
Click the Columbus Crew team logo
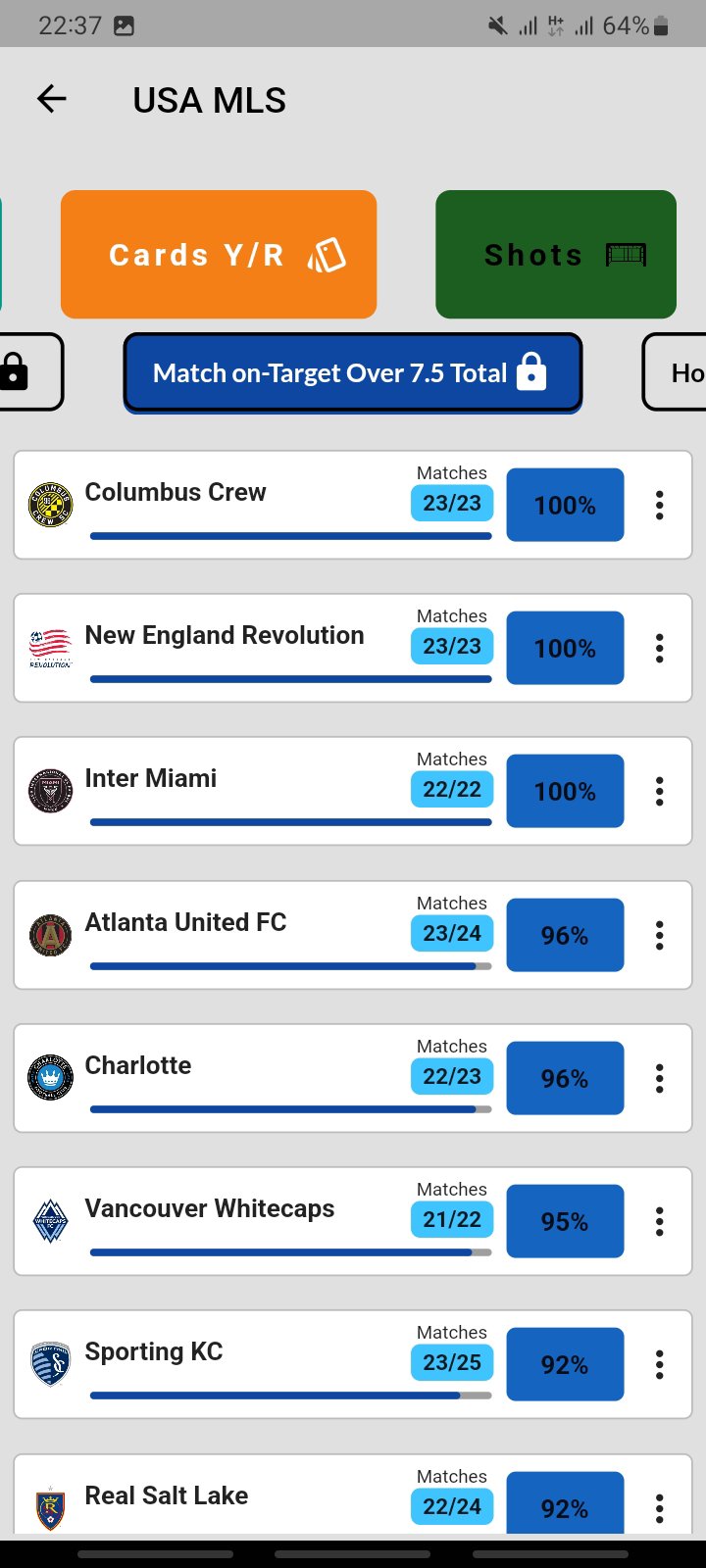(x=50, y=505)
